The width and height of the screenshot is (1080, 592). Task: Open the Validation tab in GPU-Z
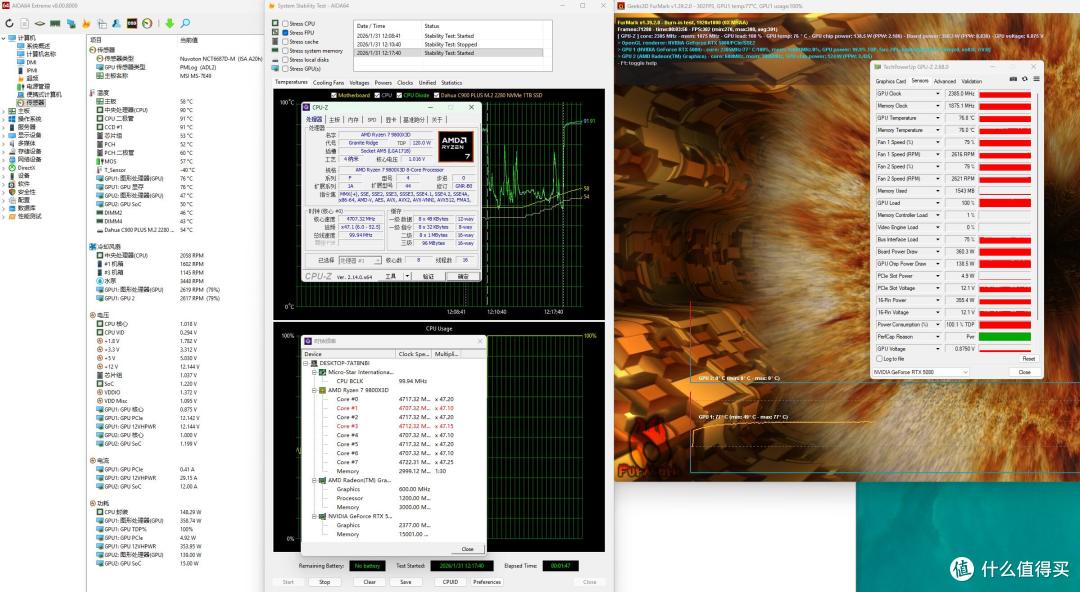click(971, 81)
